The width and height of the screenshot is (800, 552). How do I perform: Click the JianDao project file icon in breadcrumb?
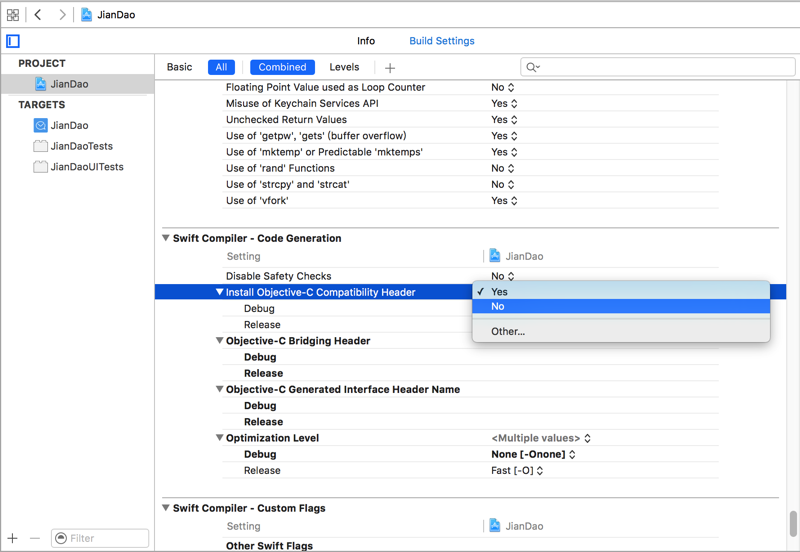(87, 15)
